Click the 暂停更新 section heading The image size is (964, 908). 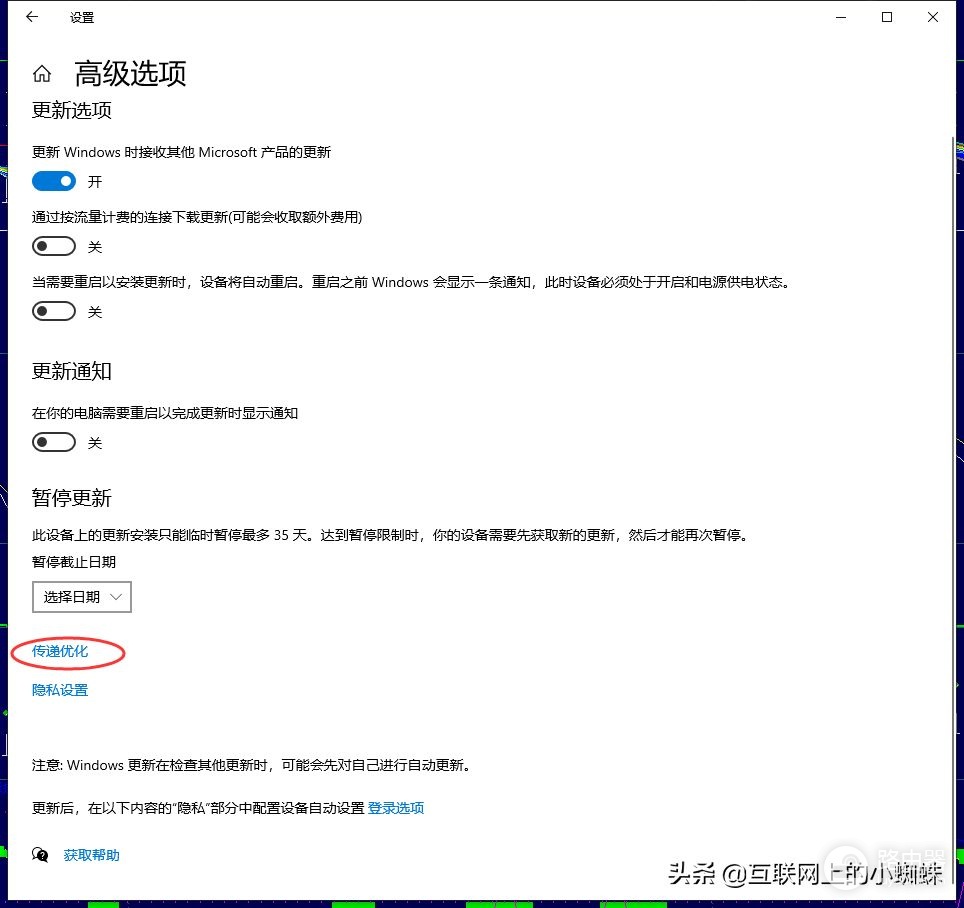coord(72,498)
